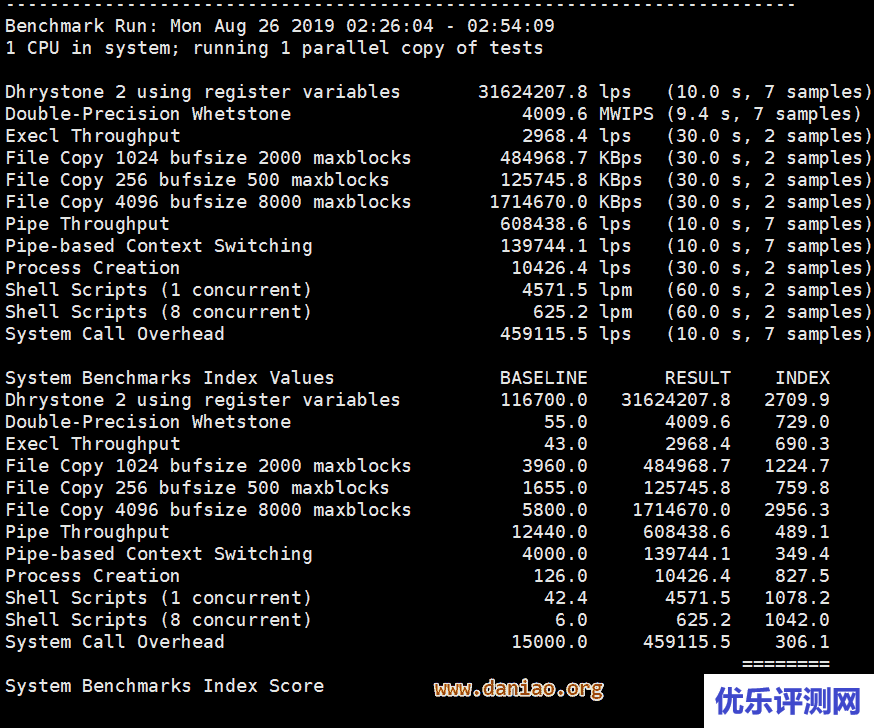Click the INDEX column header

coord(802,378)
